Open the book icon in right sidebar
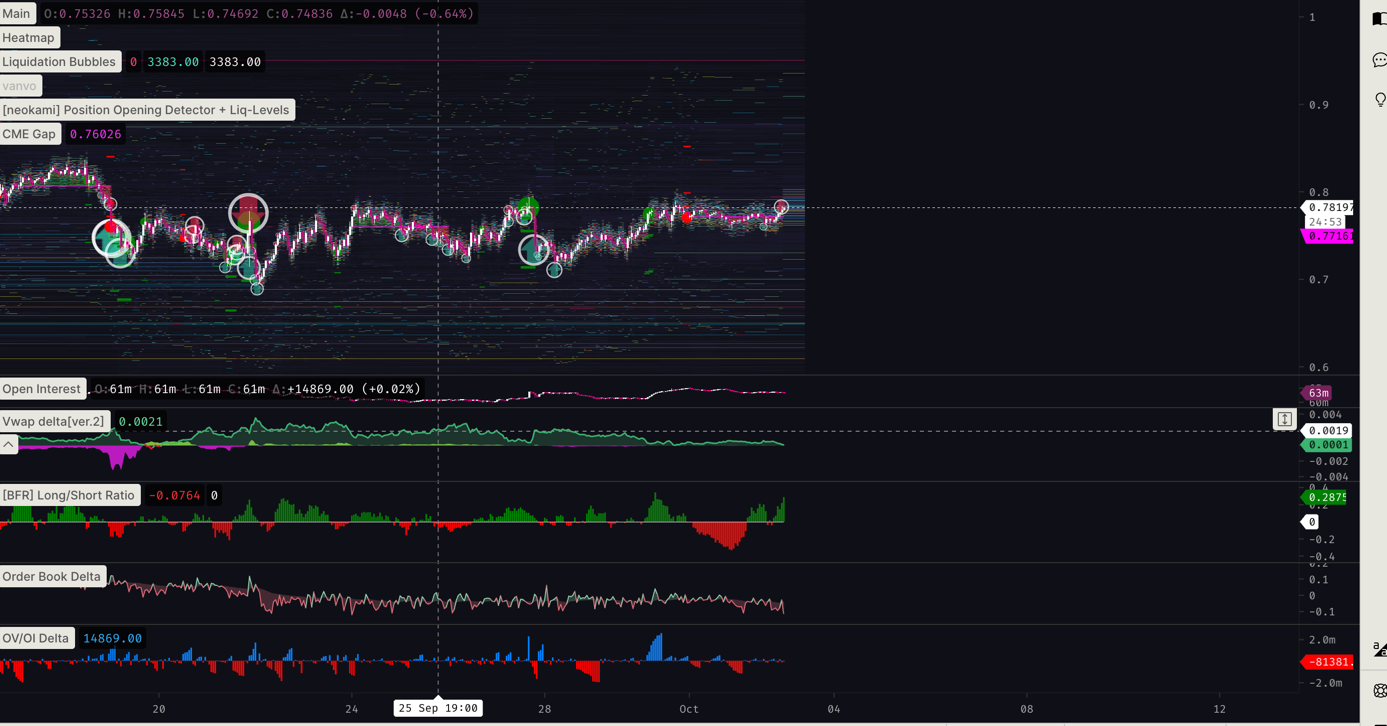 point(1379,19)
